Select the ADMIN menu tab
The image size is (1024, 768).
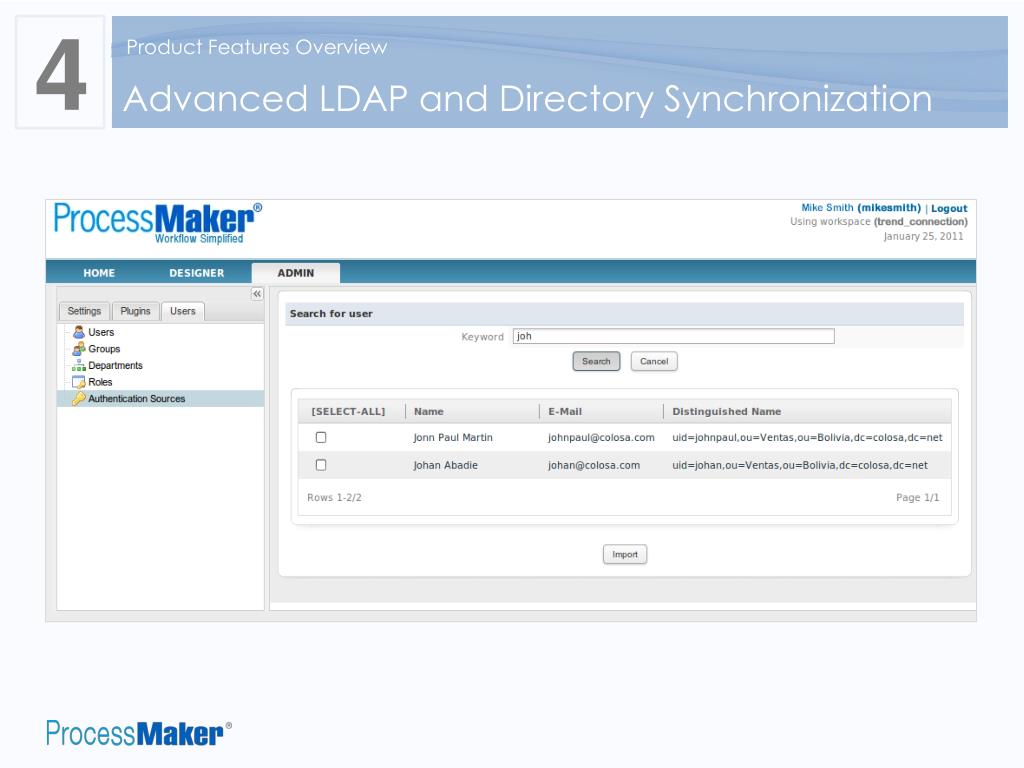click(x=296, y=273)
